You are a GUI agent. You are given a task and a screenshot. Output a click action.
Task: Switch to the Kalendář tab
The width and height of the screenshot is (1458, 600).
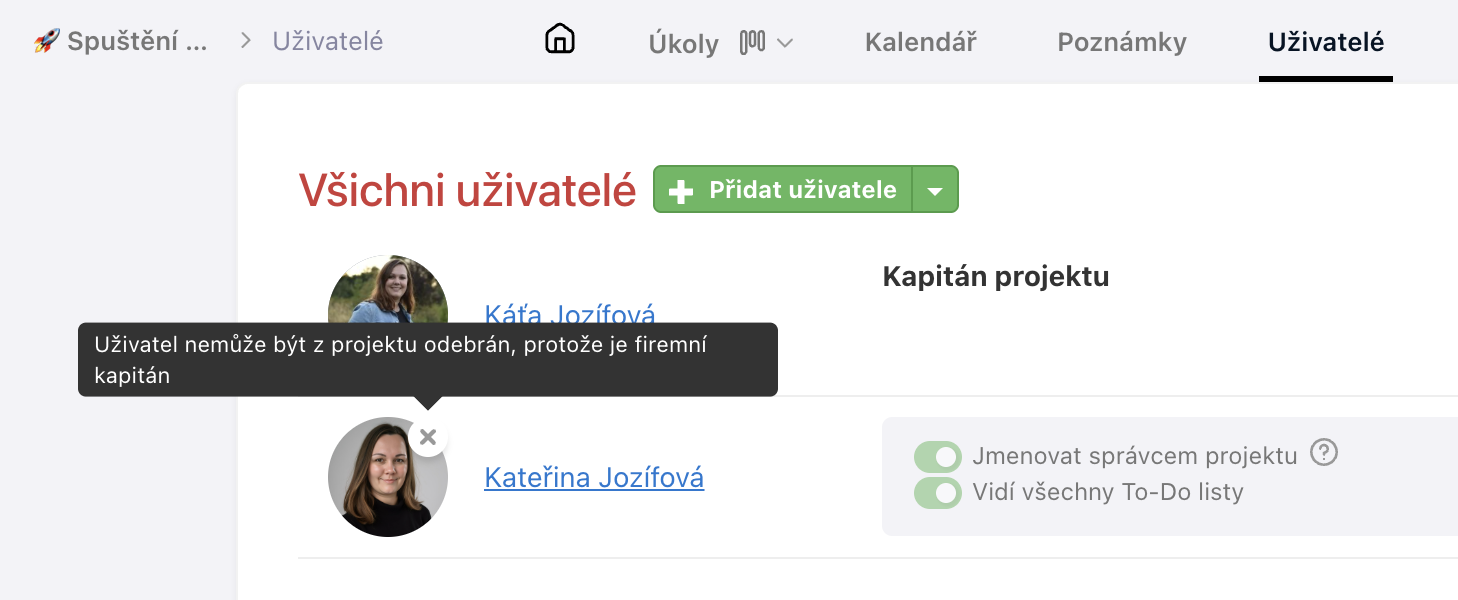point(919,42)
